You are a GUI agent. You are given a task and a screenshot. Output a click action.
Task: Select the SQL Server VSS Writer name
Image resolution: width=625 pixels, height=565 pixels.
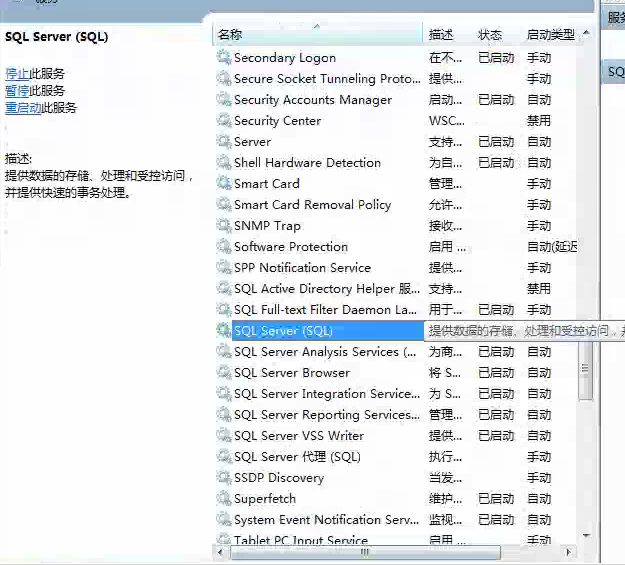point(299,436)
